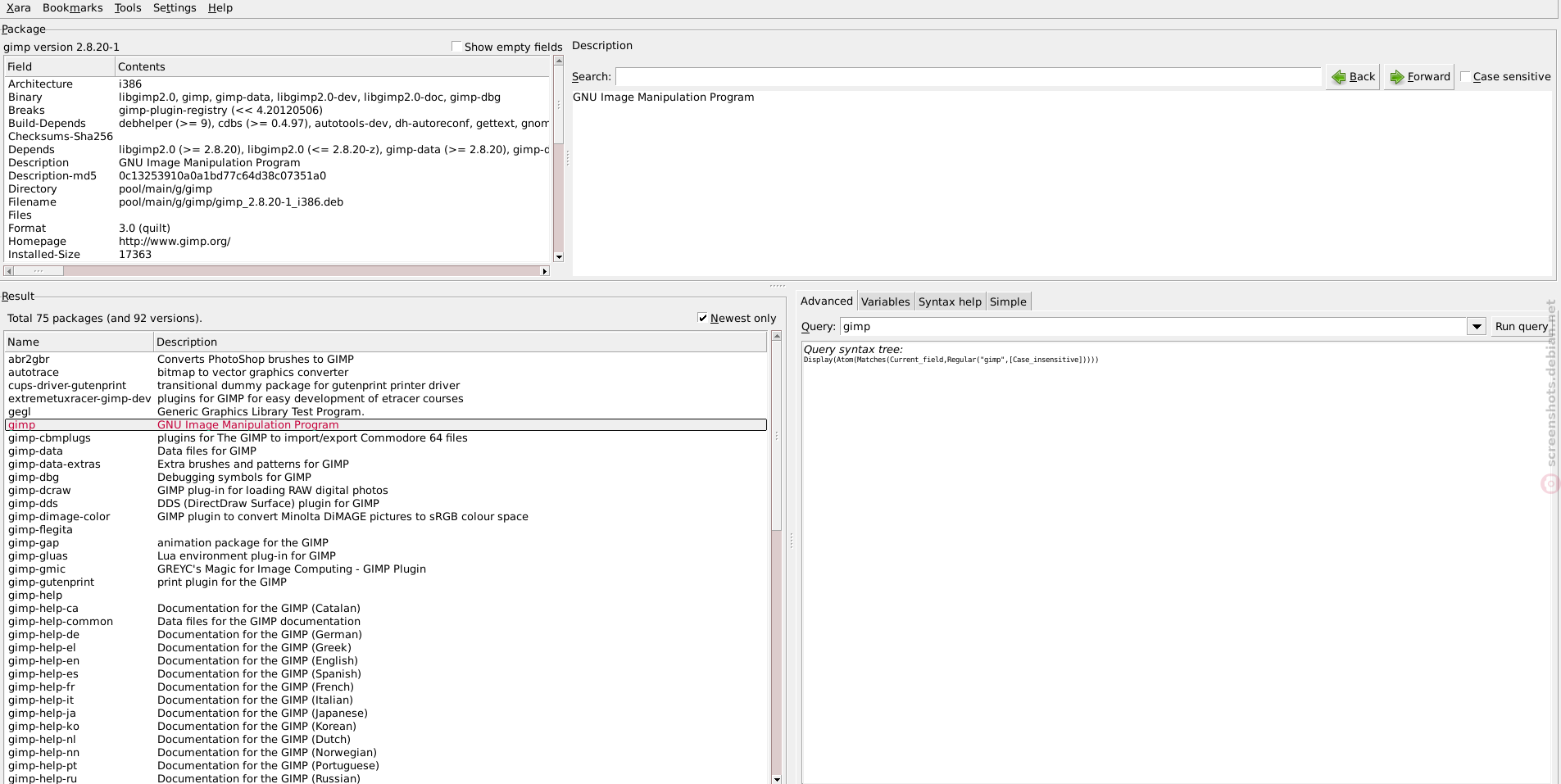Click the Field column header
Image resolution: width=1561 pixels, height=784 pixels.
(x=59, y=66)
